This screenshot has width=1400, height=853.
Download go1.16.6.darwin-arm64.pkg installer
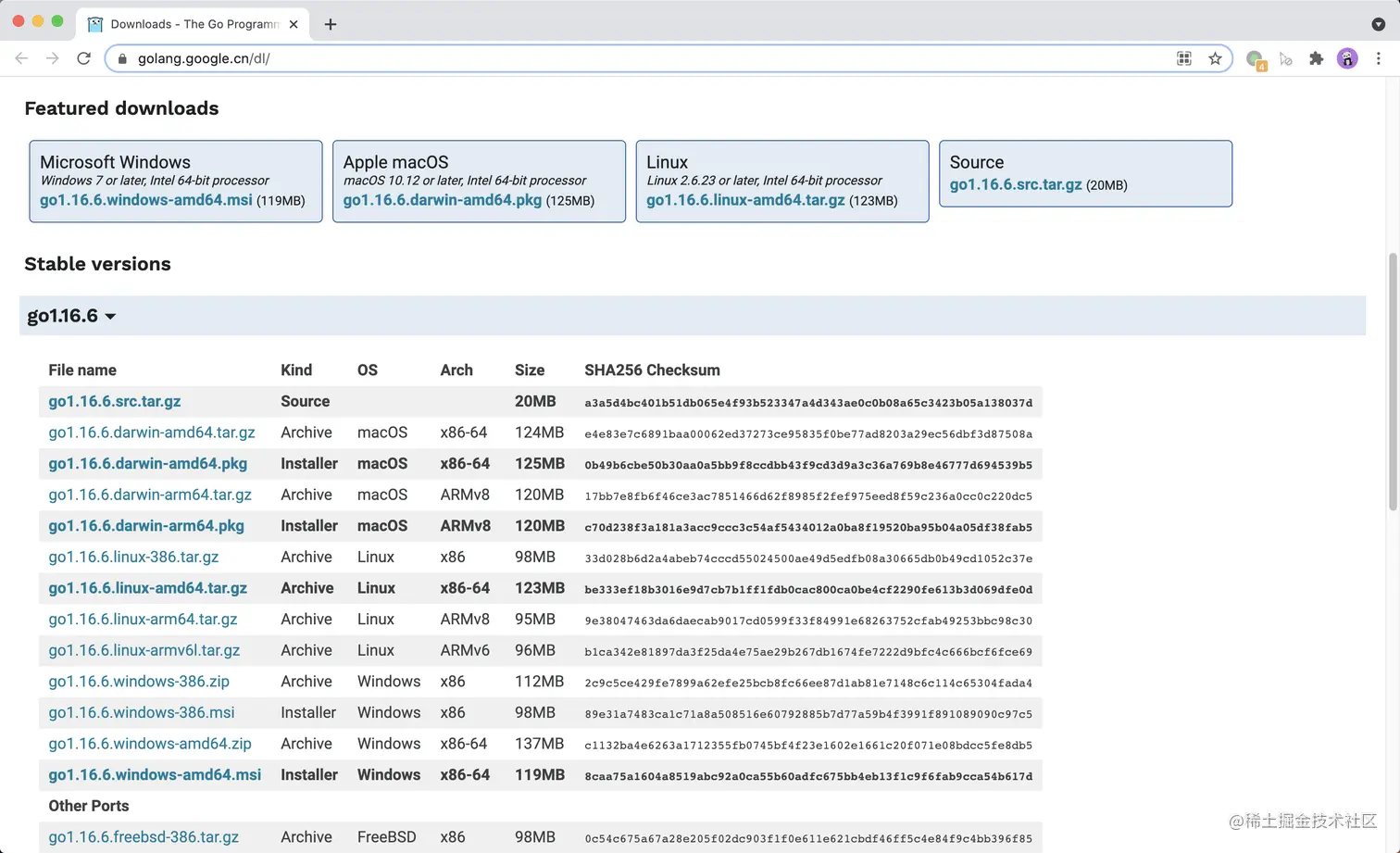pos(146,526)
